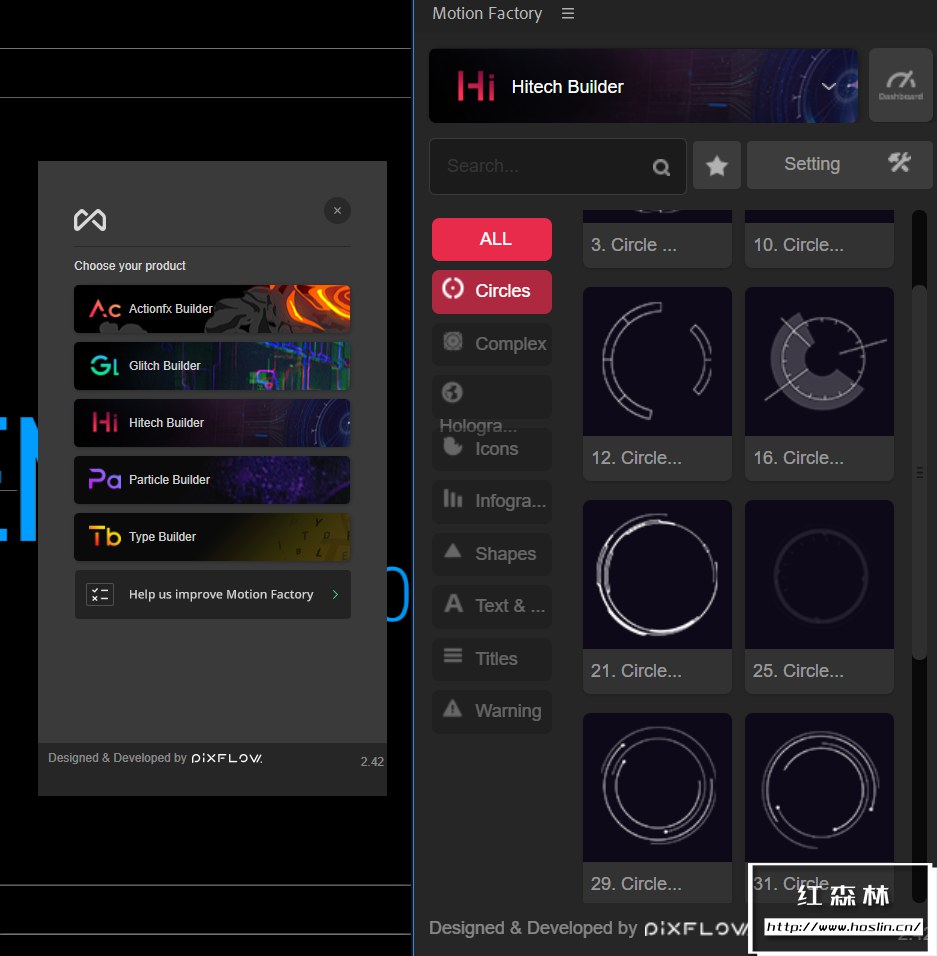
Task: Select the Shapes category
Action: pyautogui.click(x=492, y=554)
